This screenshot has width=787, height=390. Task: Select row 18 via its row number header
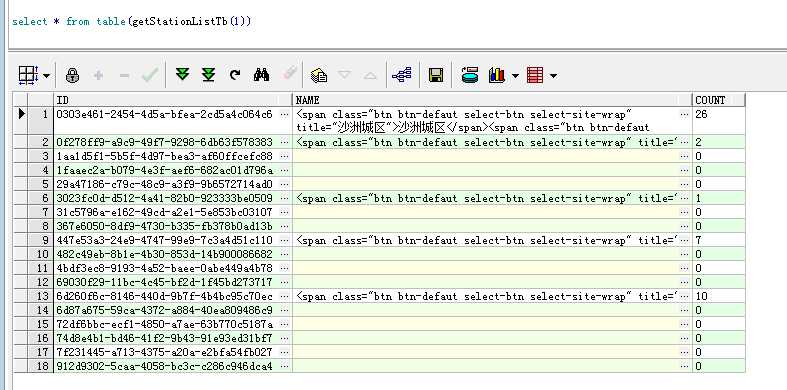point(40,366)
